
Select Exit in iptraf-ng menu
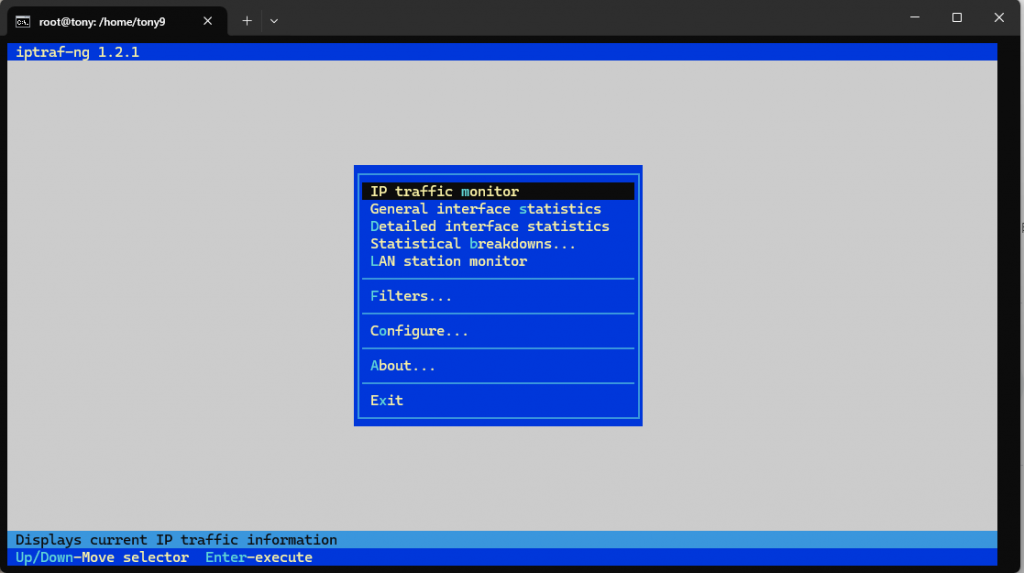498,401
